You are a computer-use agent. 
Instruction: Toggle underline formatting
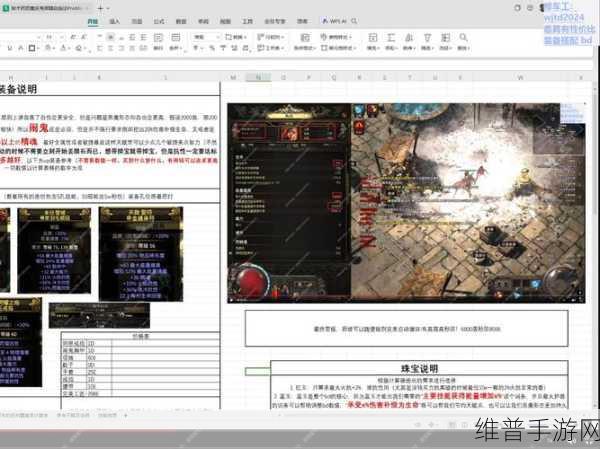tap(10, 48)
